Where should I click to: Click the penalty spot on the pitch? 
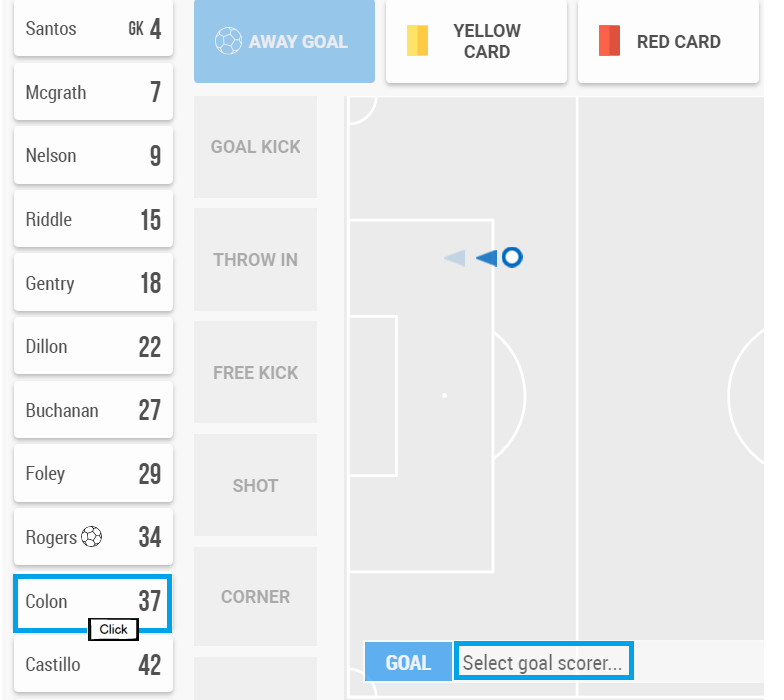point(444,396)
